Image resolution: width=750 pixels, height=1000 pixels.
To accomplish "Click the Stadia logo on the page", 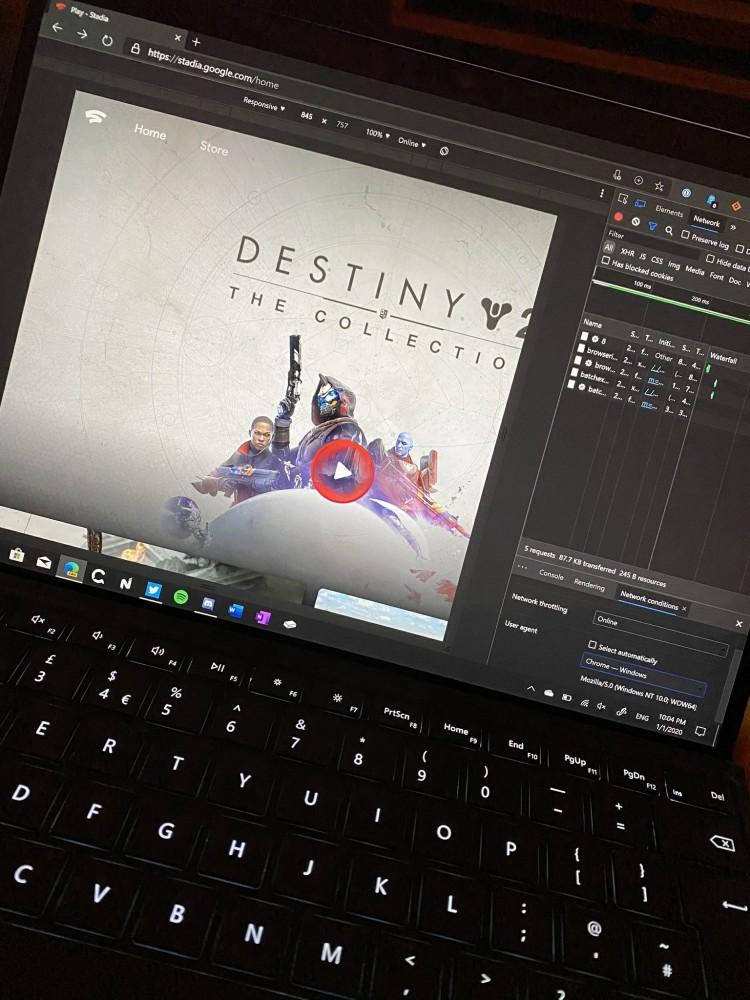I will pyautogui.click(x=96, y=116).
